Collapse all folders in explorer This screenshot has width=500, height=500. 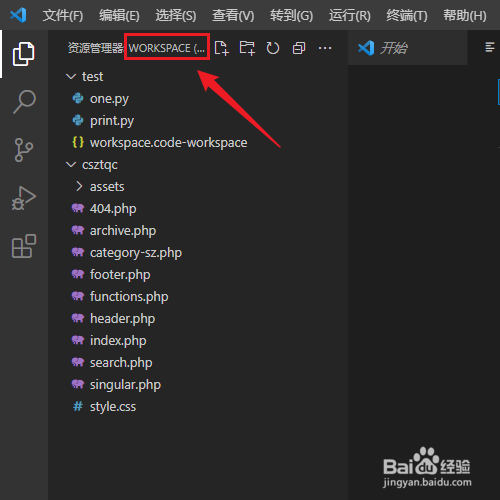299,48
